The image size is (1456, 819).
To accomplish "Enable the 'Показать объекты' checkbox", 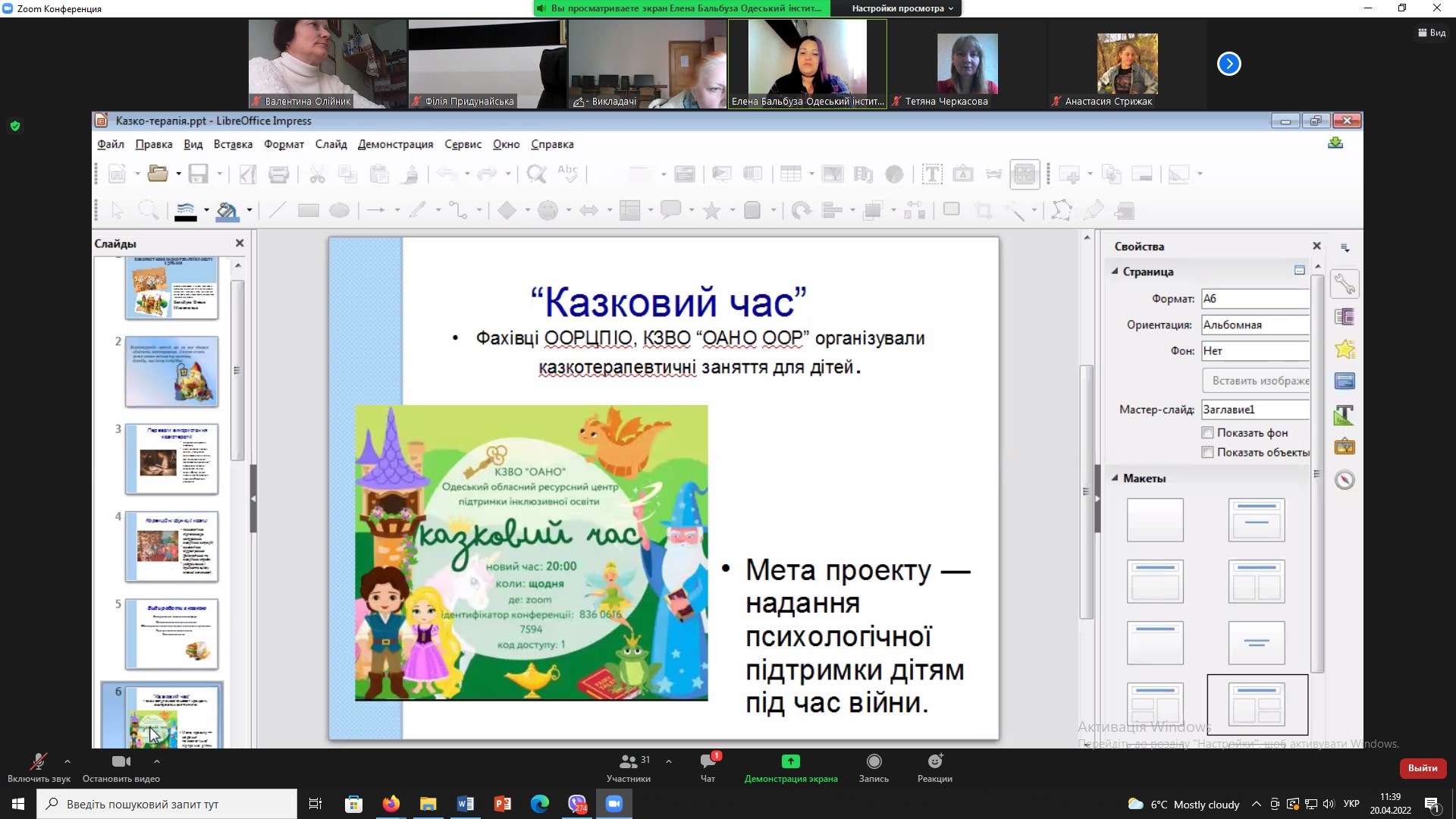I will (x=1207, y=453).
